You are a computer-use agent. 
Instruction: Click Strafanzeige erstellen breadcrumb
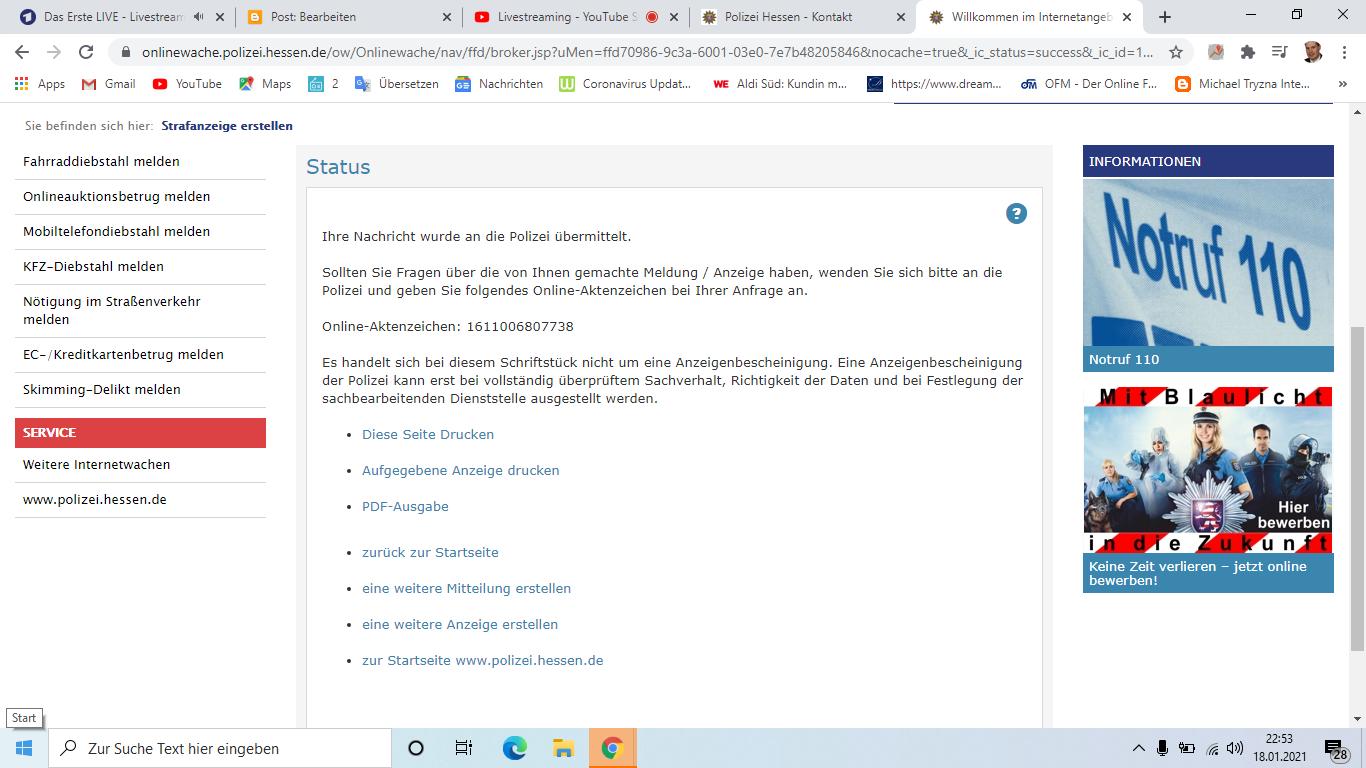coord(227,126)
